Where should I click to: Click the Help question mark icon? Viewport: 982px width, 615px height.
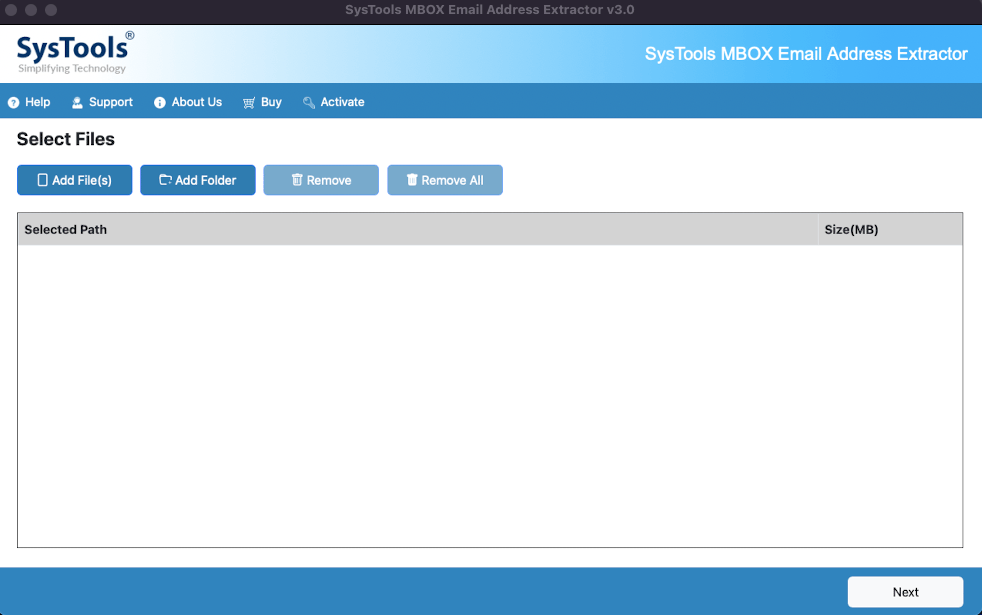pos(13,103)
